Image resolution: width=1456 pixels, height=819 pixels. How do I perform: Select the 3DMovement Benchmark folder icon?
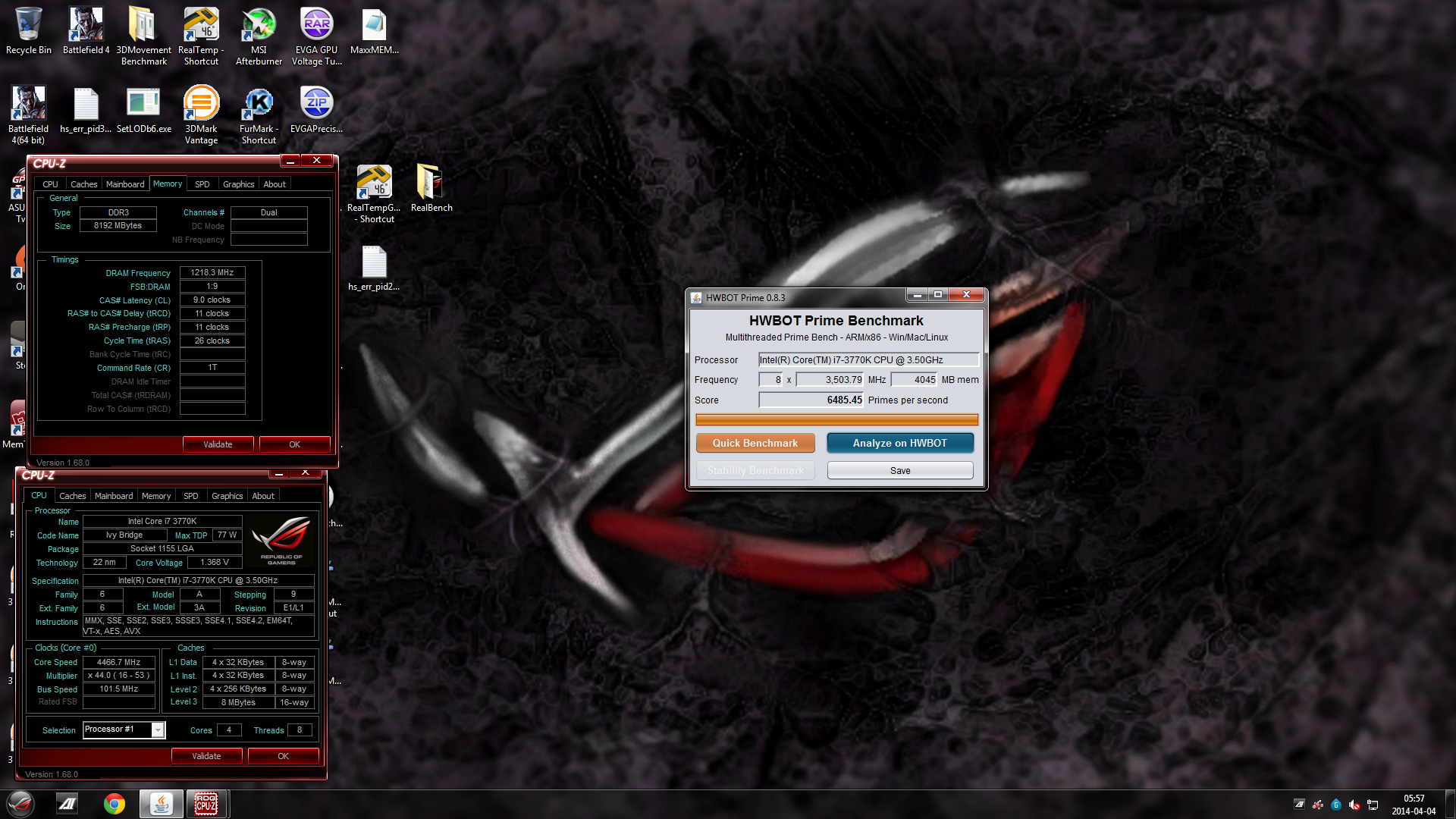[x=143, y=36]
